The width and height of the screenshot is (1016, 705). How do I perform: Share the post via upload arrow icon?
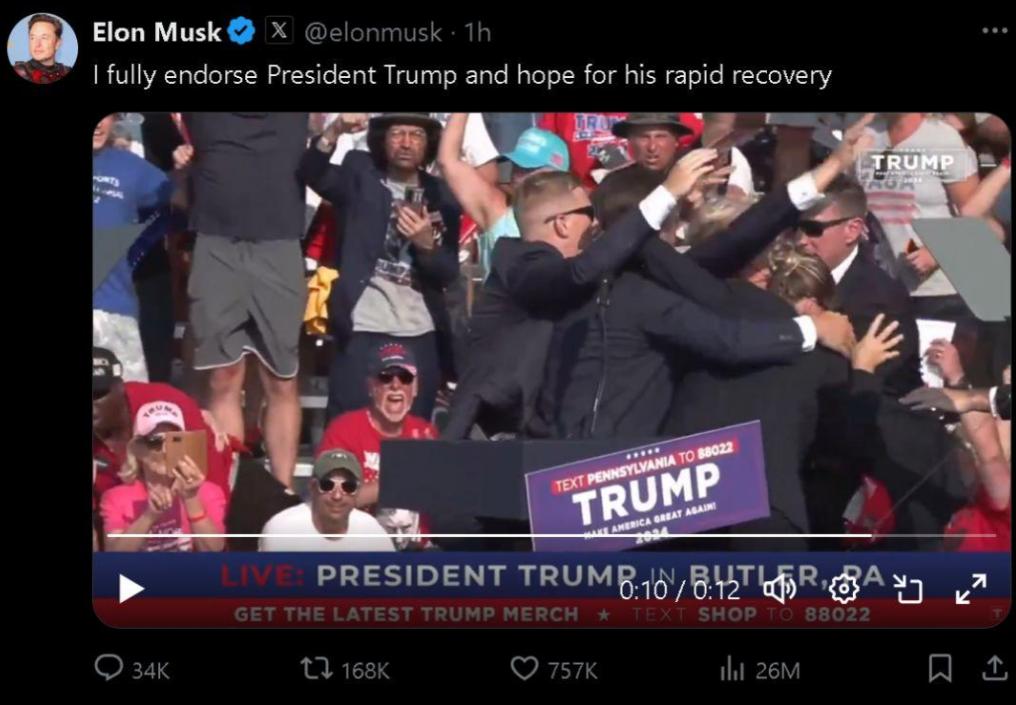[x=994, y=669]
